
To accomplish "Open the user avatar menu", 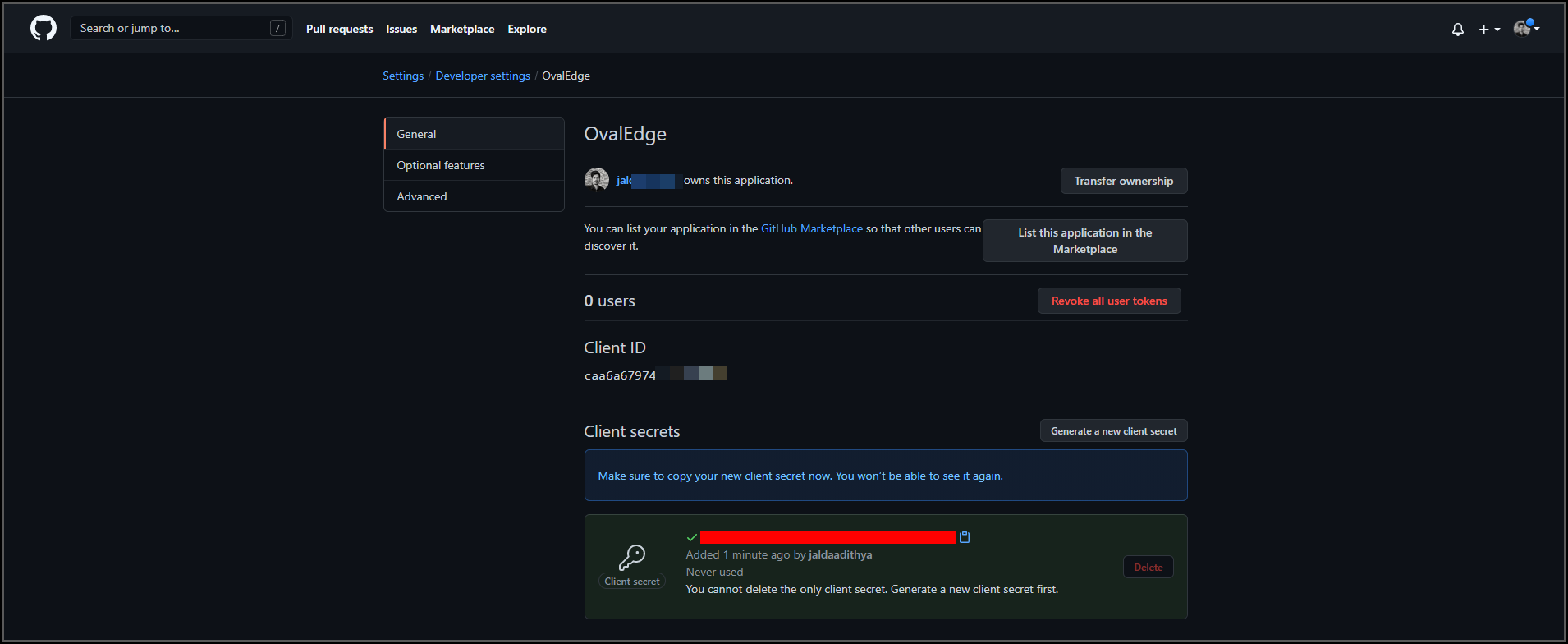I will [1526, 29].
